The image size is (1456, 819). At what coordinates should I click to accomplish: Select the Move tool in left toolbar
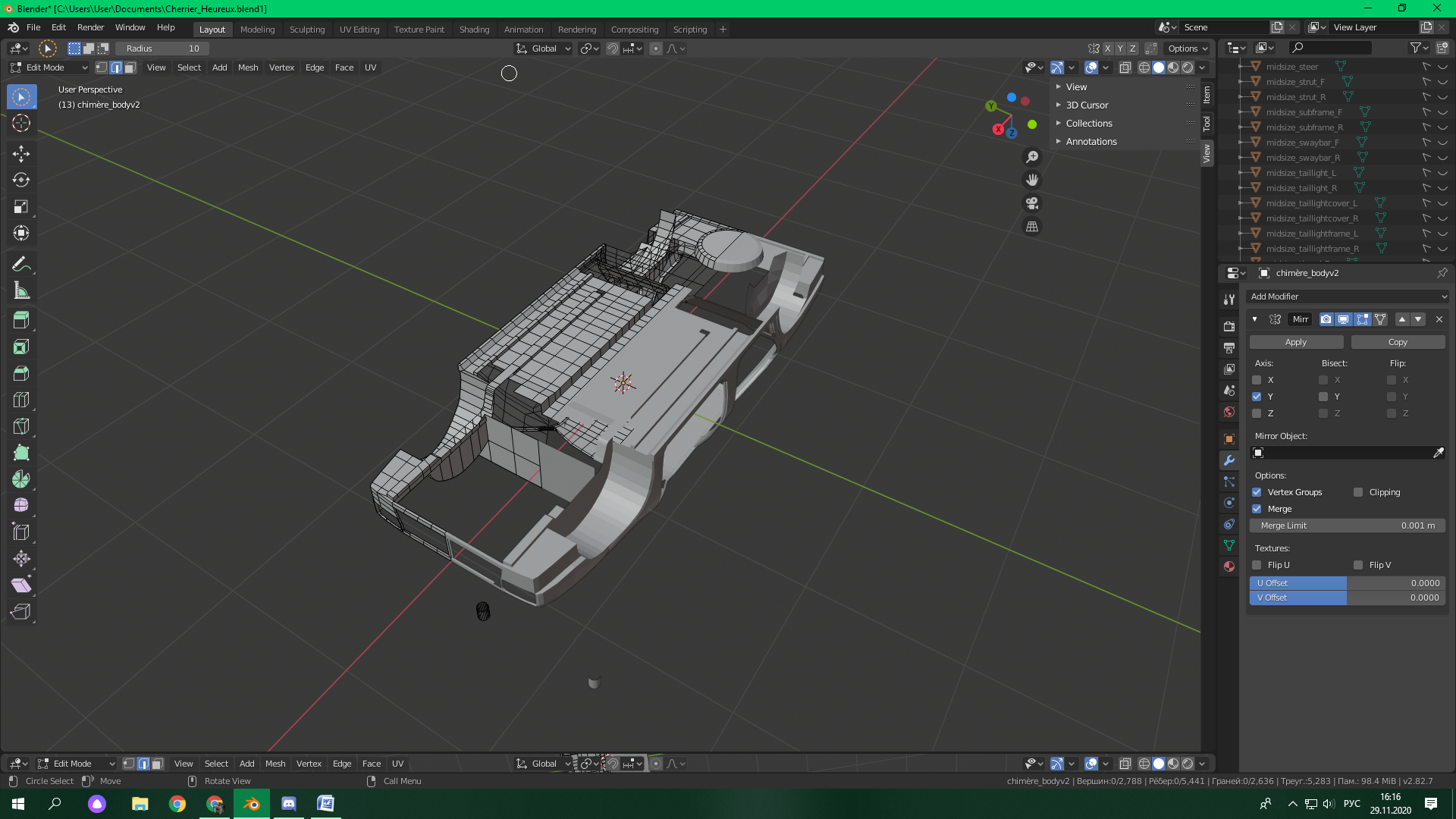(21, 153)
